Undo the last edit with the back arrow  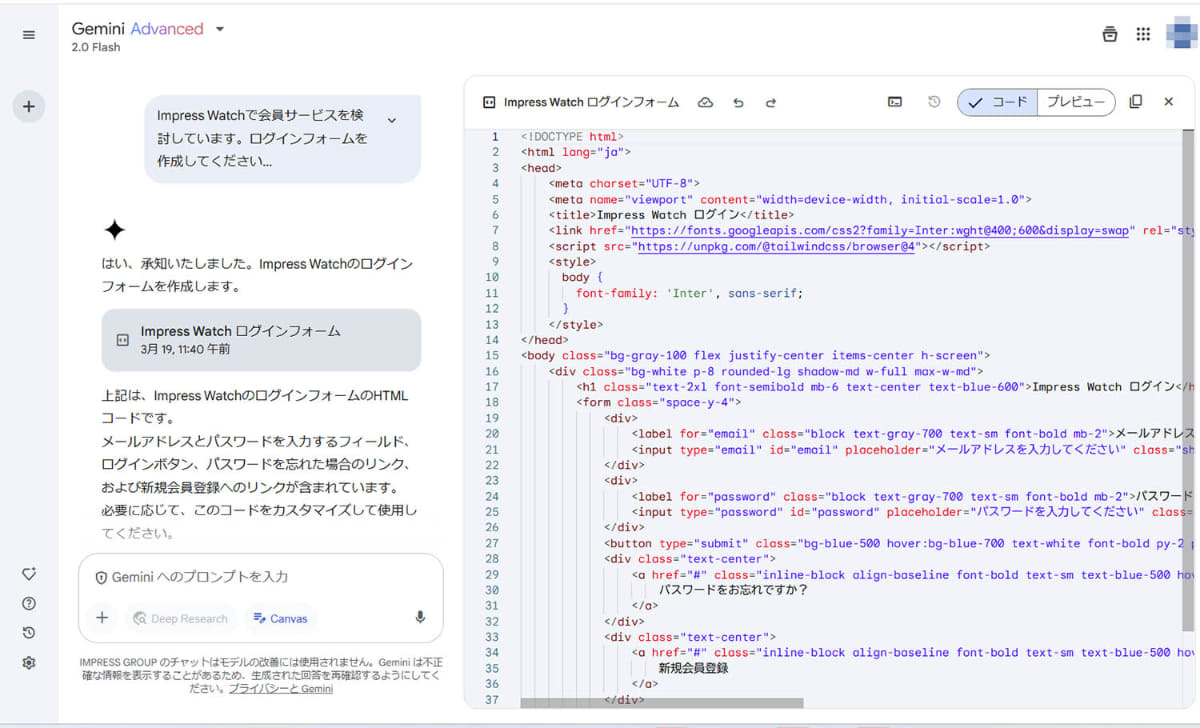tap(738, 102)
